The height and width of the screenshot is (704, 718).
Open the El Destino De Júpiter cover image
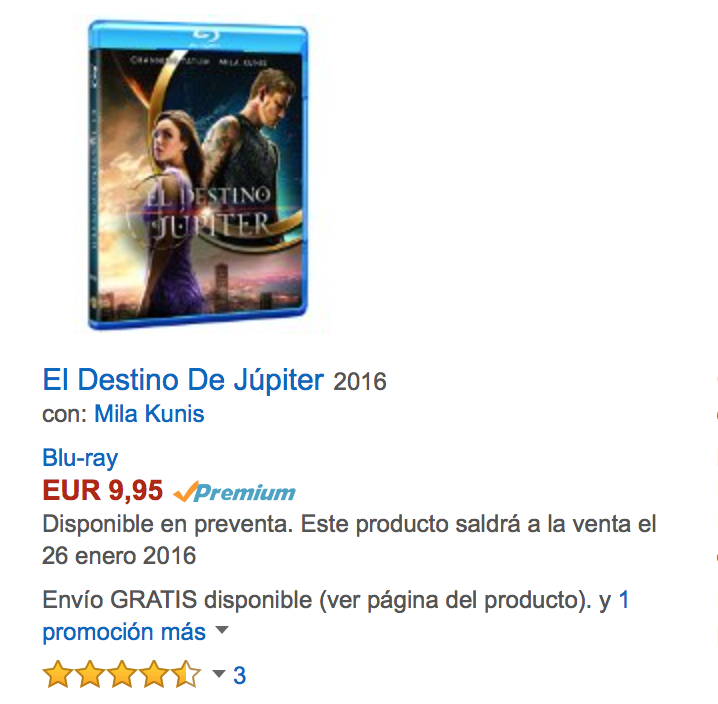pos(198,175)
